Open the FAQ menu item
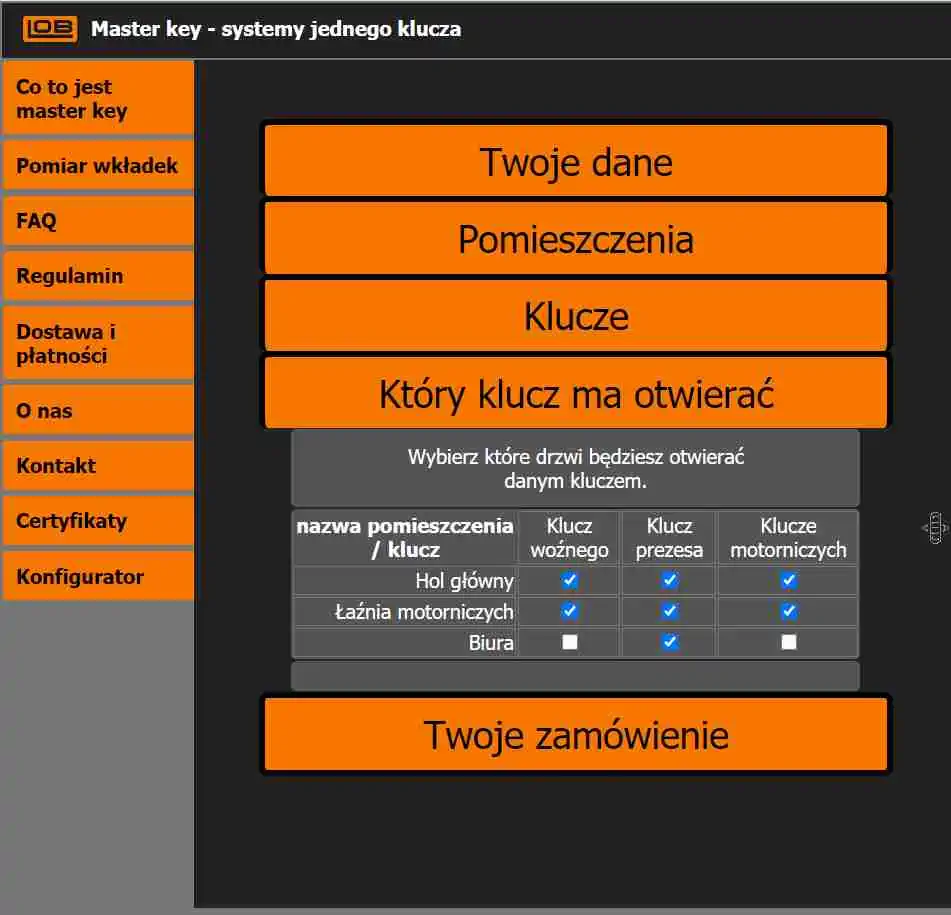The width and height of the screenshot is (951, 915). 98,220
